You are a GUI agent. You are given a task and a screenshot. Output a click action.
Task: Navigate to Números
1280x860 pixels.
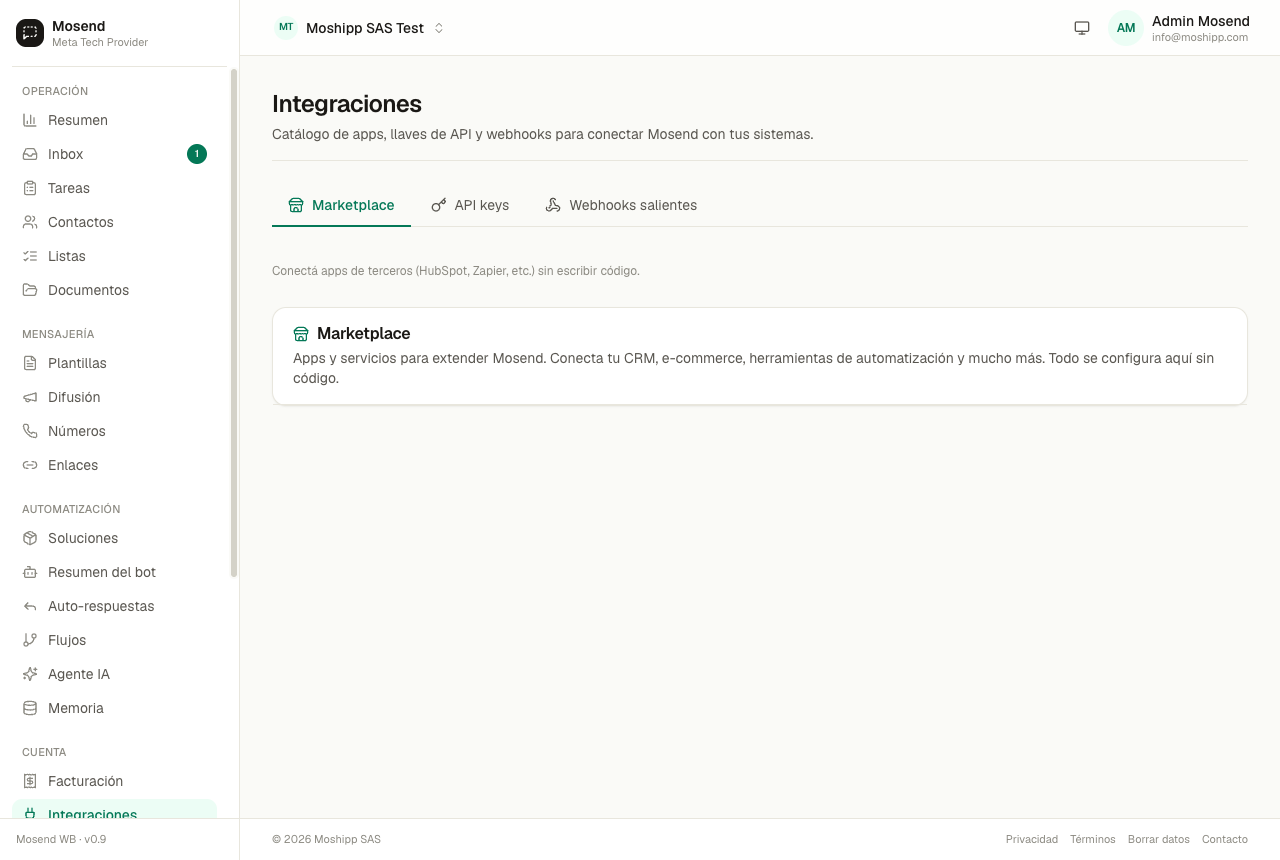[x=114, y=431]
